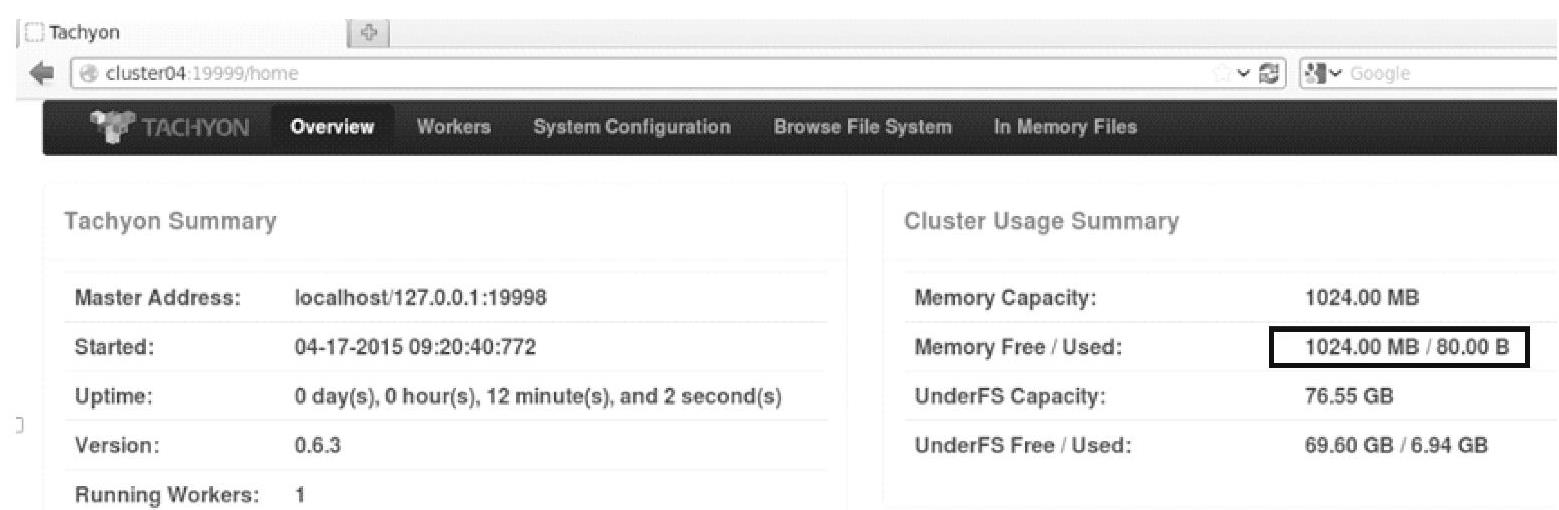This screenshot has height=510, width=1559.
Task: Expand the search engine selector dropdown
Action: [x=1337, y=73]
